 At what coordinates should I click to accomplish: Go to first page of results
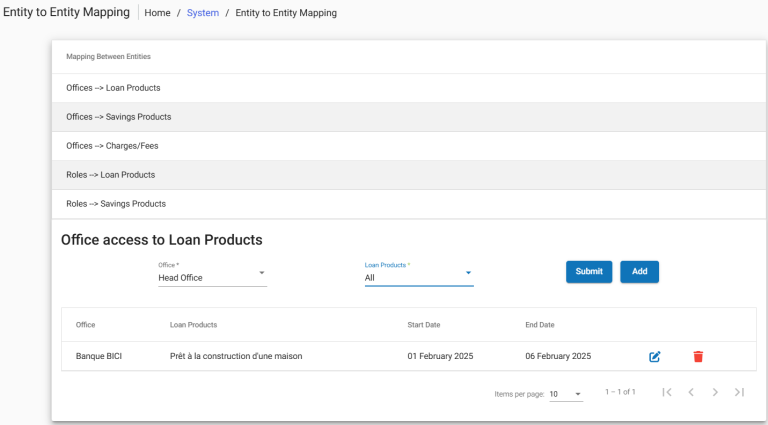tap(667, 392)
